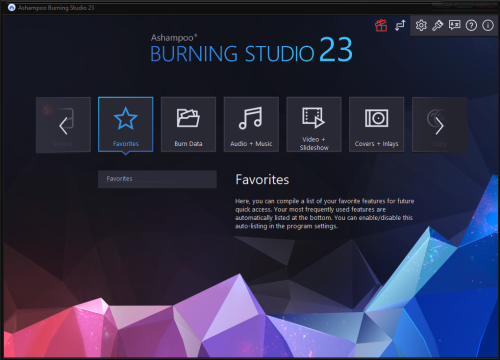Show next categories with right chevron
The width and height of the screenshot is (500, 360).
[440, 126]
